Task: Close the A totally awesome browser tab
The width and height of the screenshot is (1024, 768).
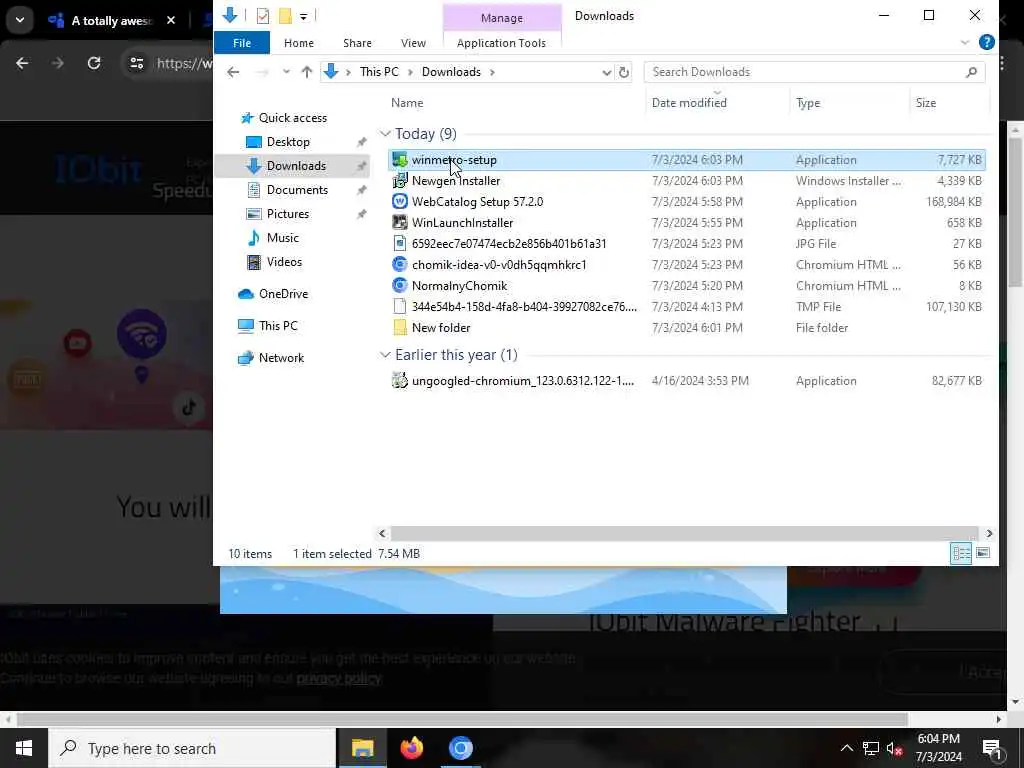Action: tap(170, 20)
